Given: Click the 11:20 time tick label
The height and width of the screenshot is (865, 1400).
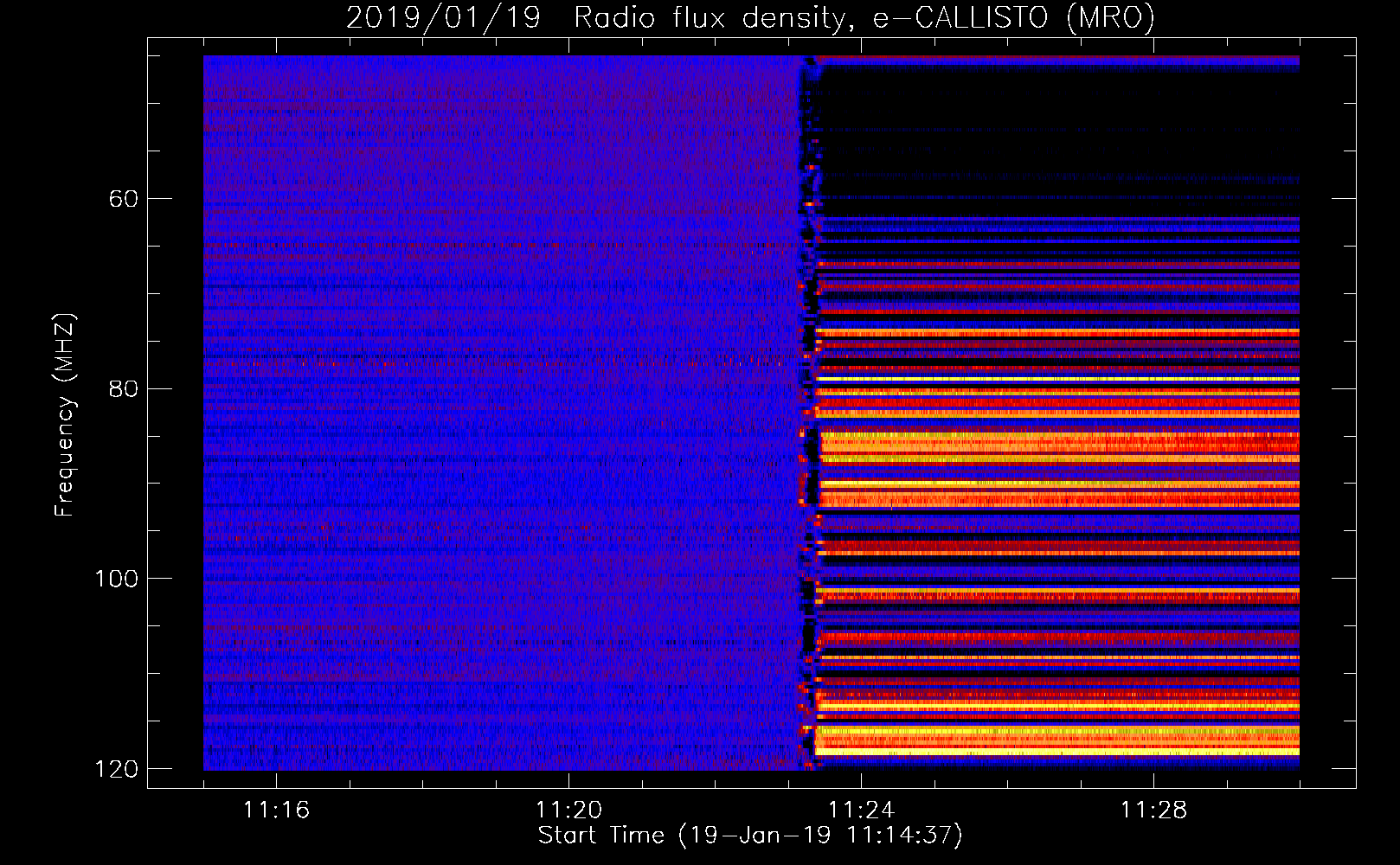Looking at the screenshot, I should [x=568, y=810].
